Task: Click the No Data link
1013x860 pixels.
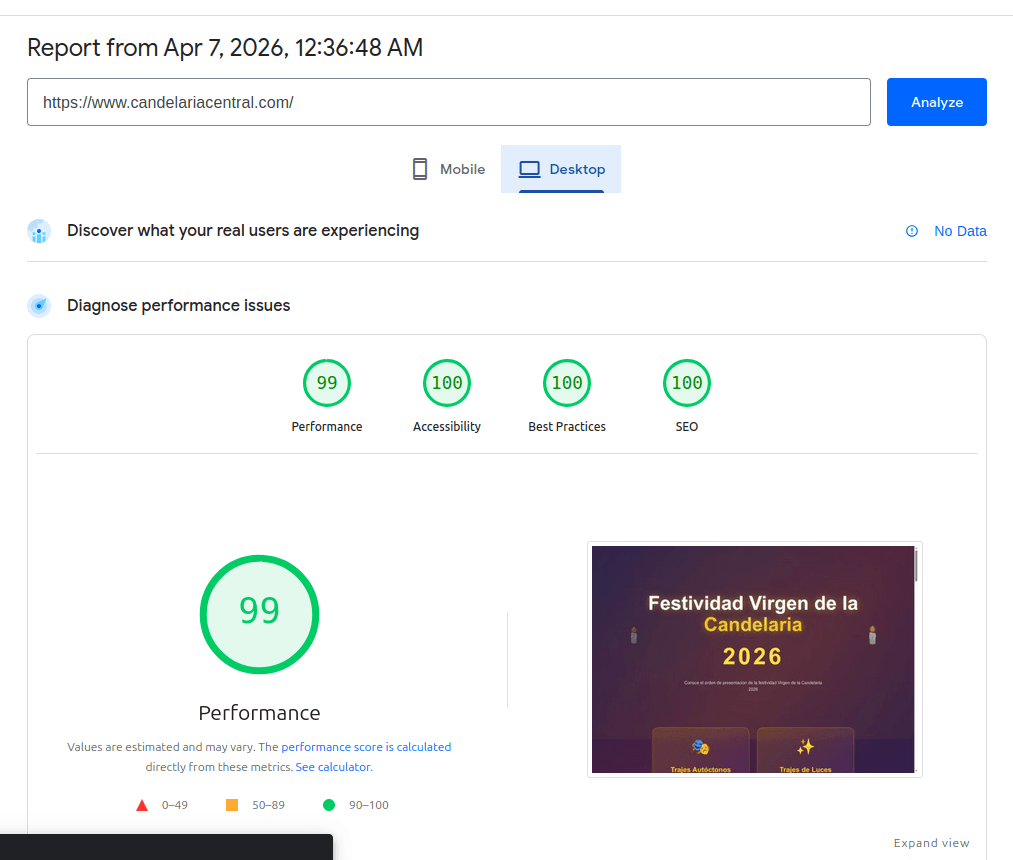Action: pyautogui.click(x=960, y=231)
